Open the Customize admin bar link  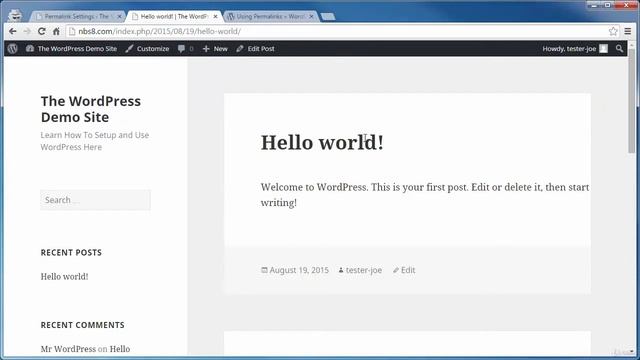[x=147, y=49]
